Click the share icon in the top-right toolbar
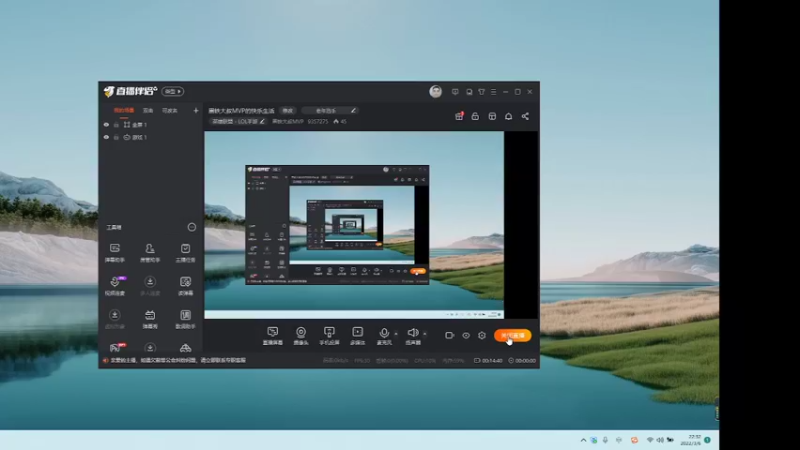Screen dimensions: 800x450 pyautogui.click(x=525, y=116)
